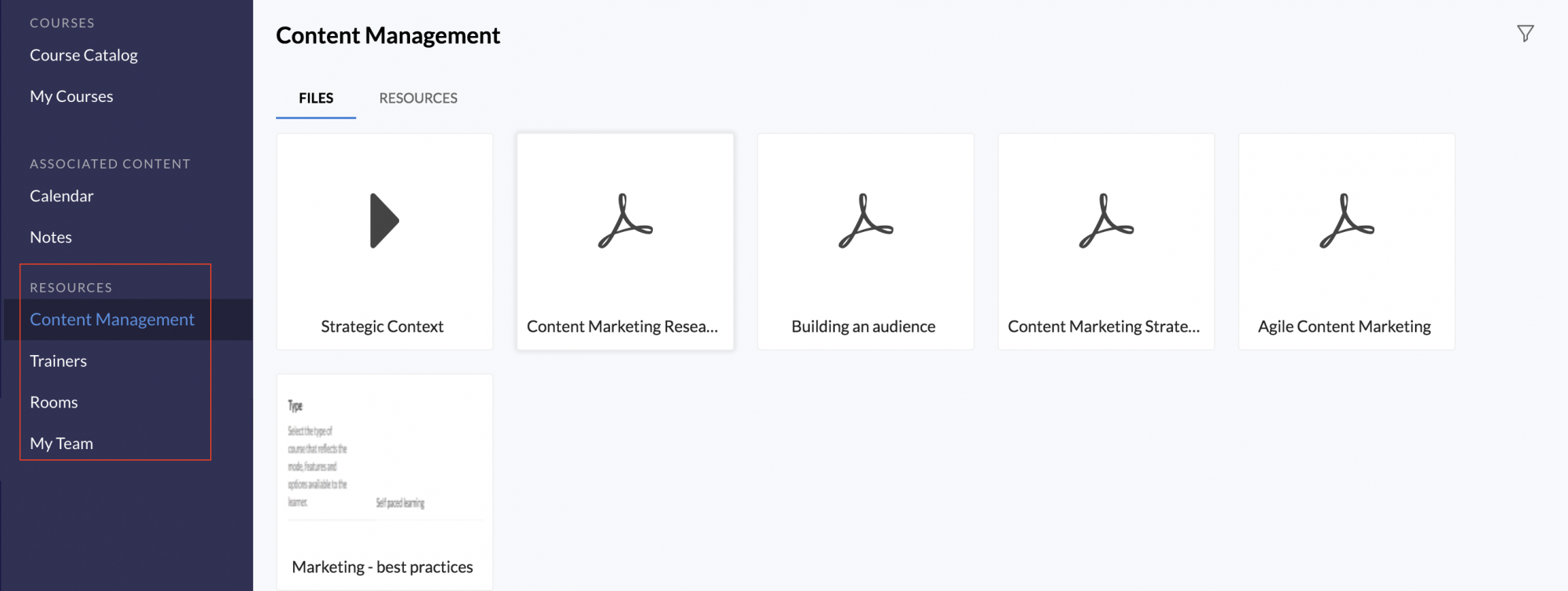Open Notes from the sidebar
Image resolution: width=1568 pixels, height=591 pixels.
[51, 237]
